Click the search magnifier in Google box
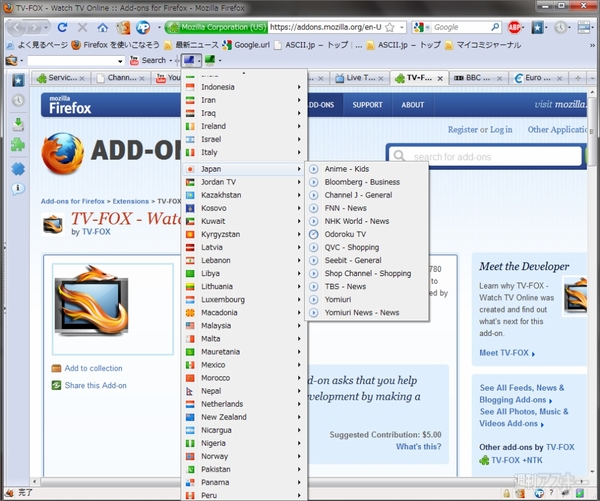 [495, 27]
